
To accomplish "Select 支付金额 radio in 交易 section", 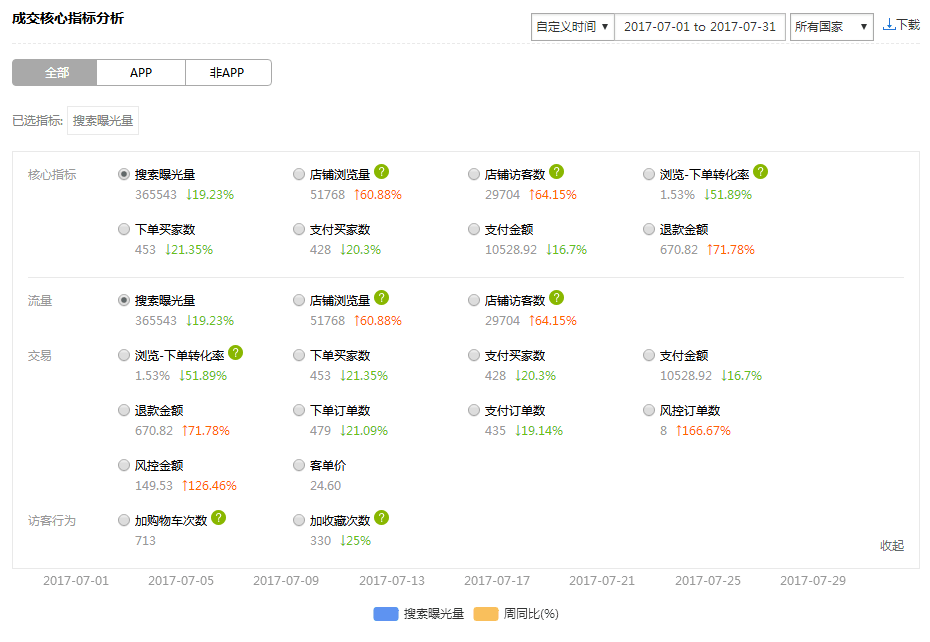I will coord(649,355).
